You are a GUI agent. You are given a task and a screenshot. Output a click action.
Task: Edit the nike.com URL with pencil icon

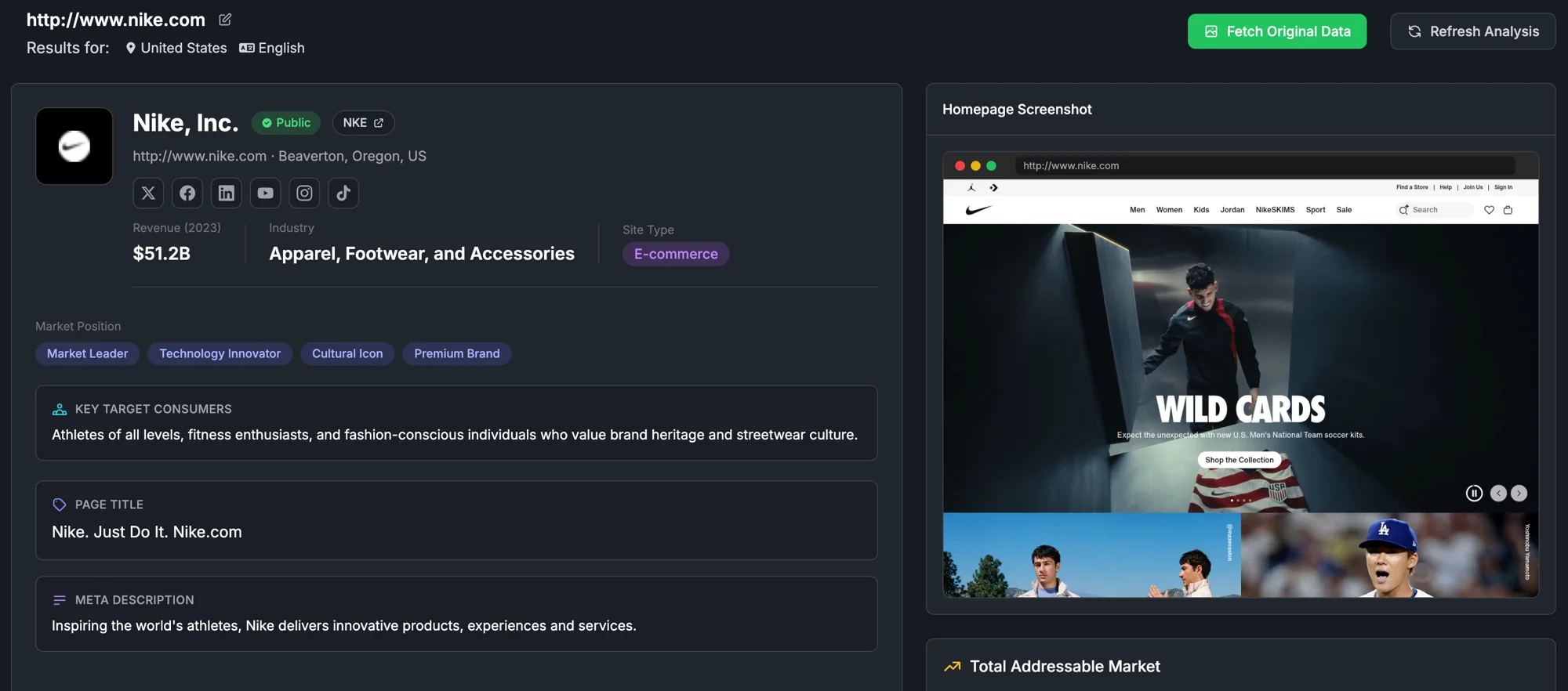[x=225, y=20]
